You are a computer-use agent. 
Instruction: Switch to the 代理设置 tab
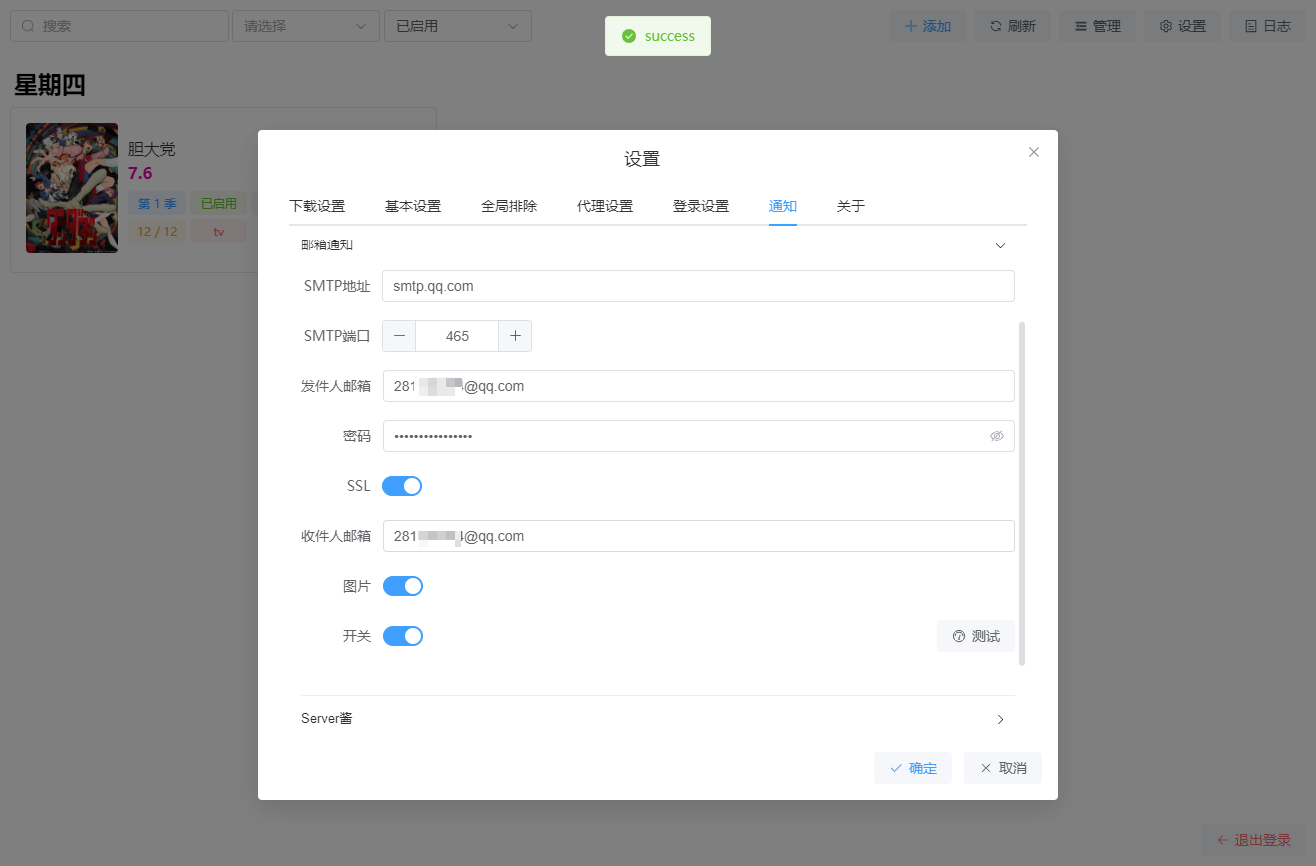tap(605, 206)
